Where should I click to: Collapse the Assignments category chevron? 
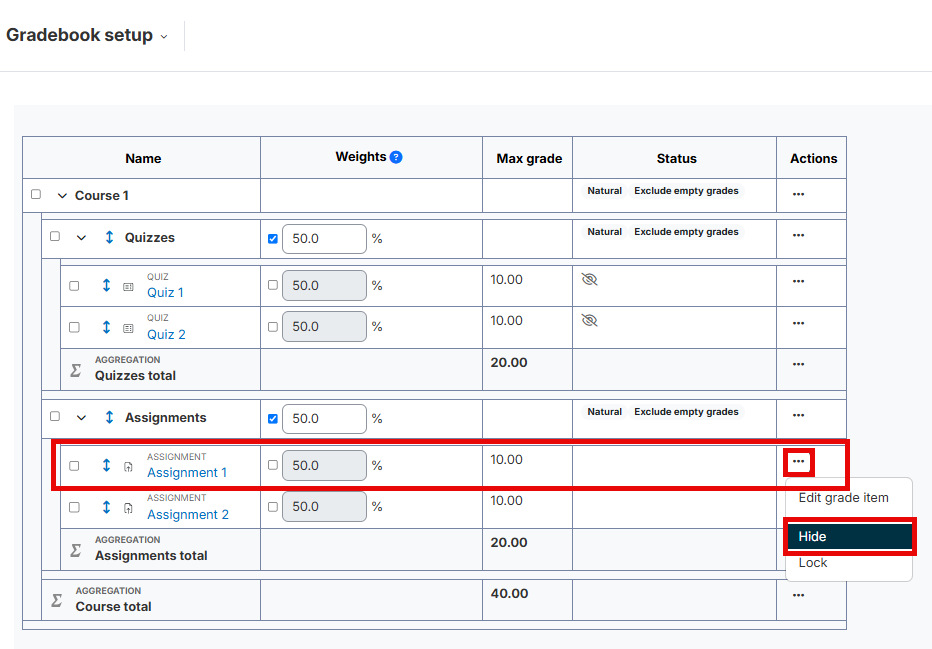(x=81, y=418)
